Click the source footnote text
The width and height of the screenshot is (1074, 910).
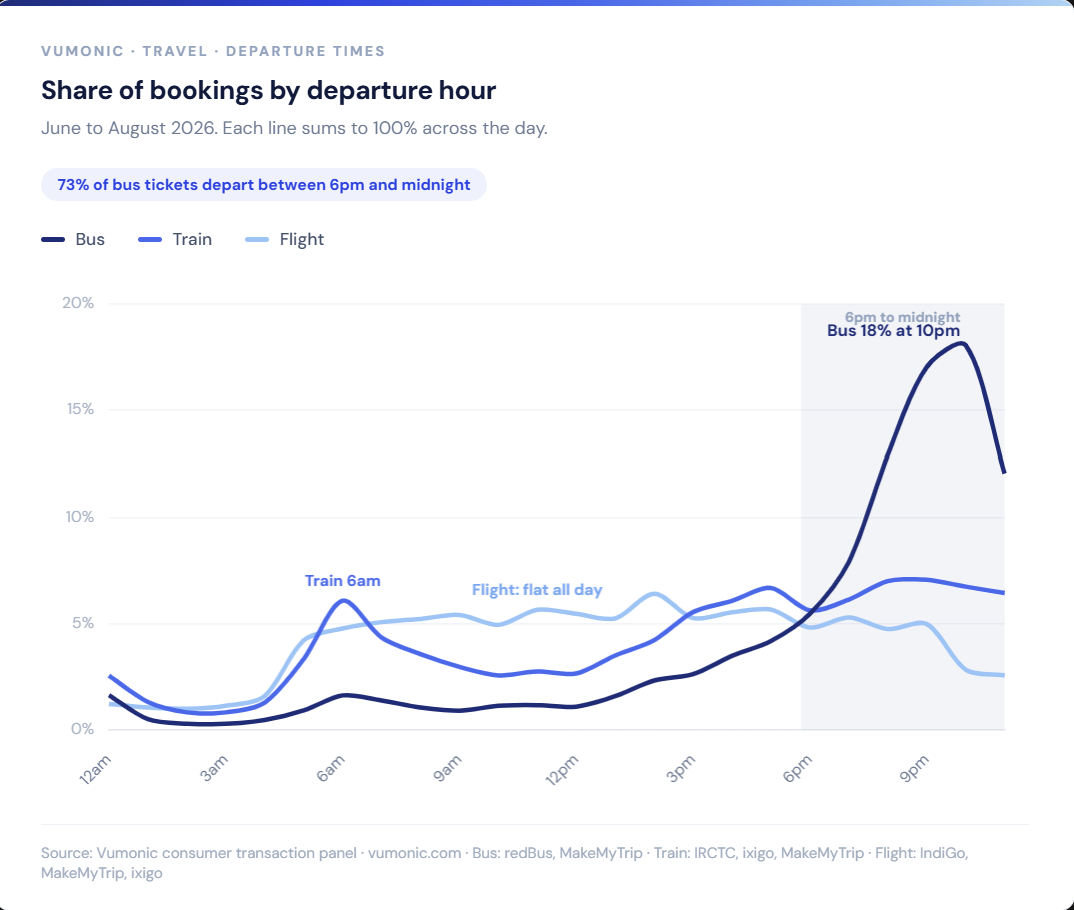(x=505, y=863)
